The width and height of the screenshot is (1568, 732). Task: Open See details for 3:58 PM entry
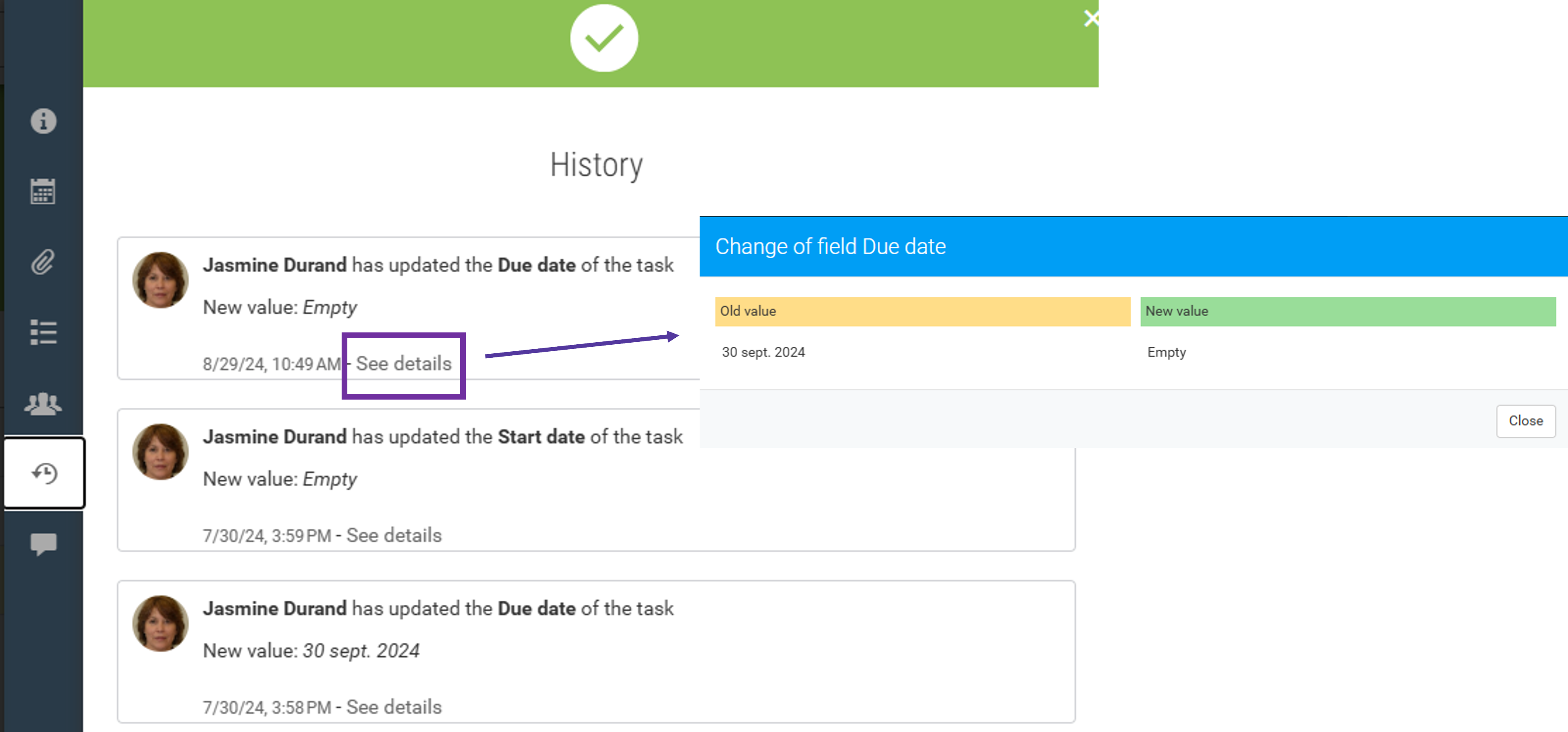coord(394,707)
